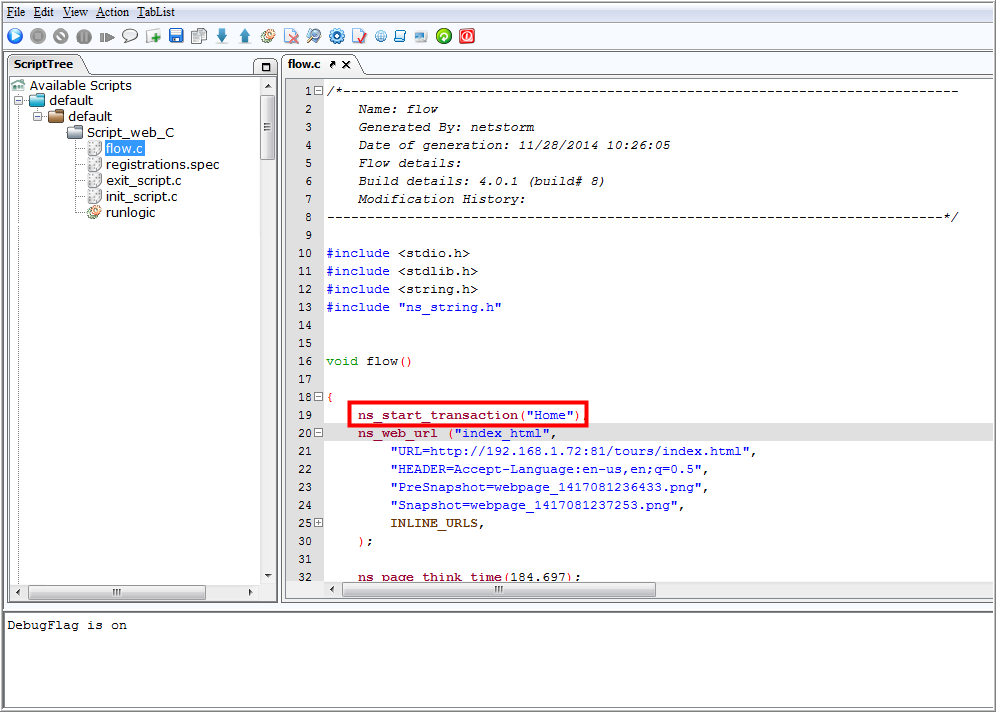
Task: Click the script tree scroll left arrow
Action: click(18, 593)
